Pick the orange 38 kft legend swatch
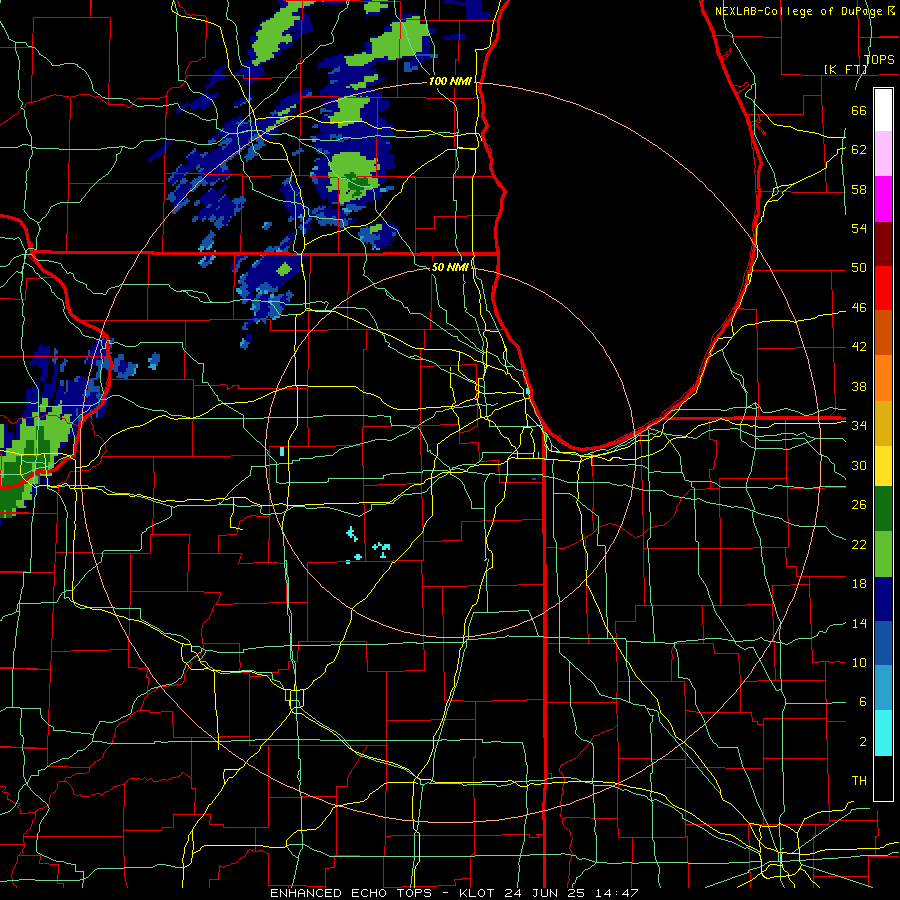The width and height of the screenshot is (900, 900). pyautogui.click(x=883, y=377)
